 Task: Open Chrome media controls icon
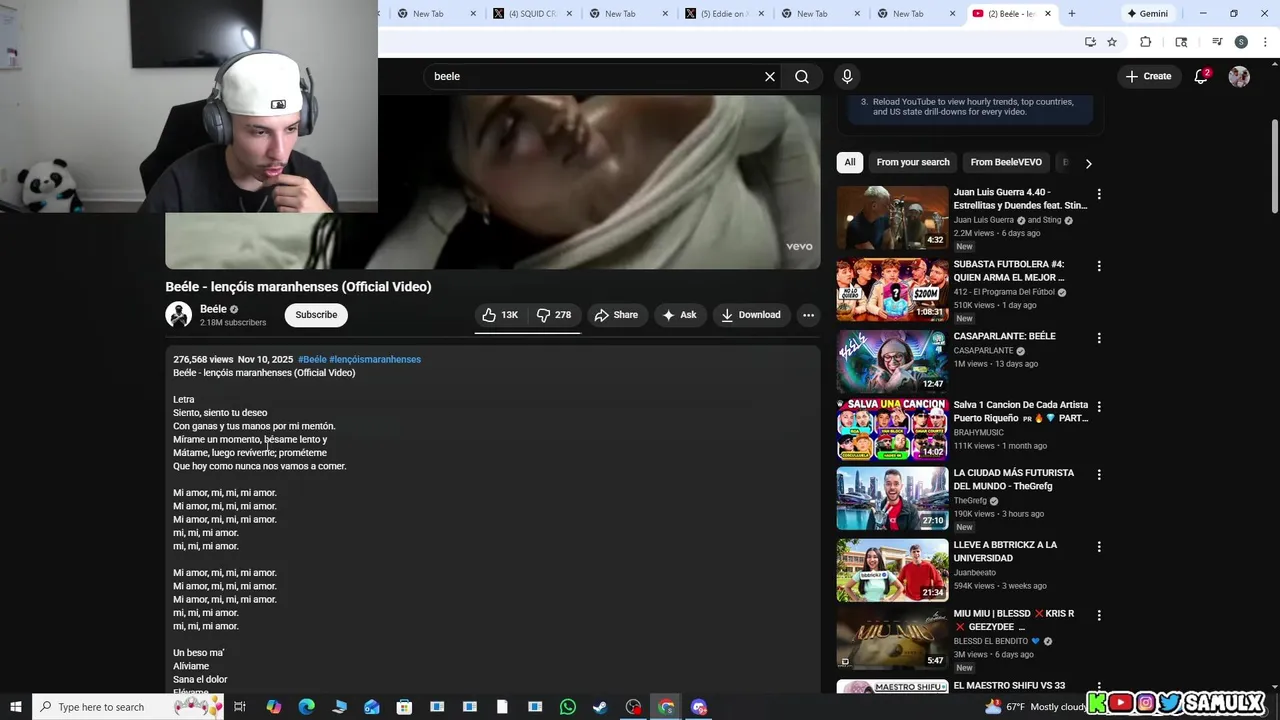[1217, 42]
